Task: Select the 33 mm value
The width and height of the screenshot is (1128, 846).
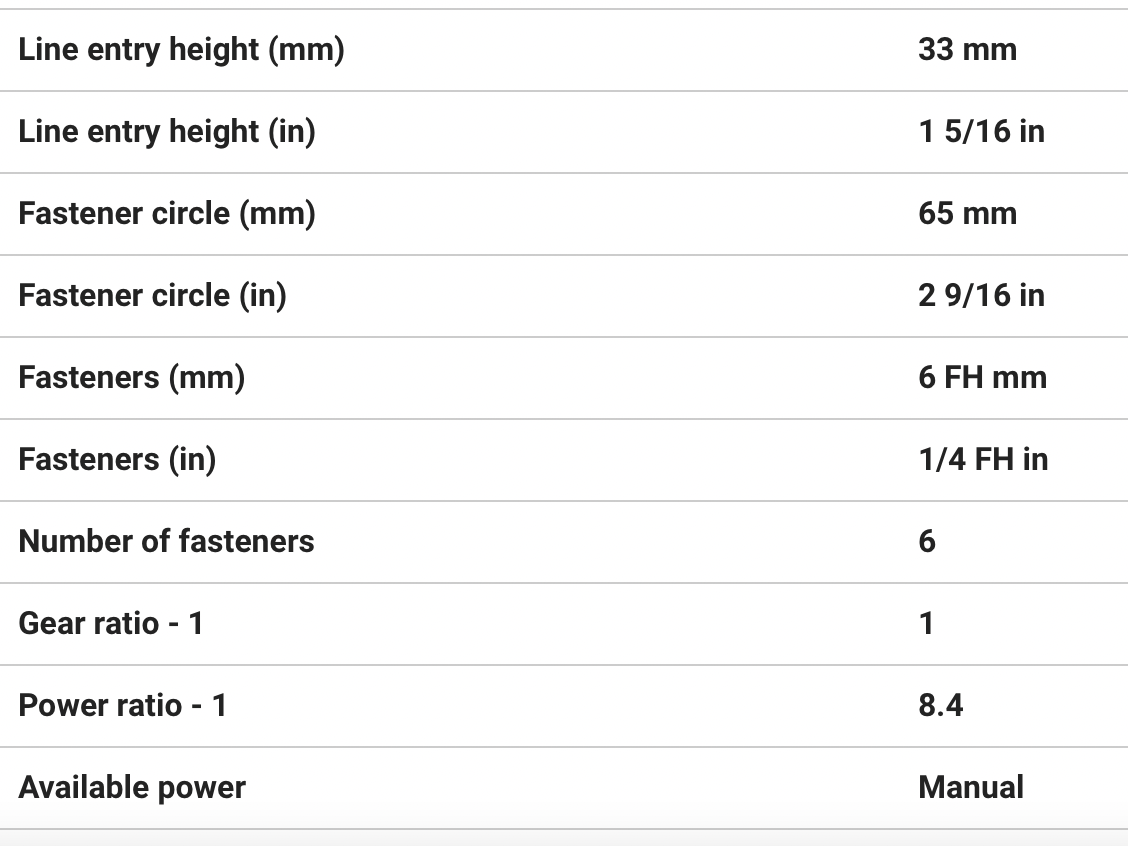Action: [967, 49]
